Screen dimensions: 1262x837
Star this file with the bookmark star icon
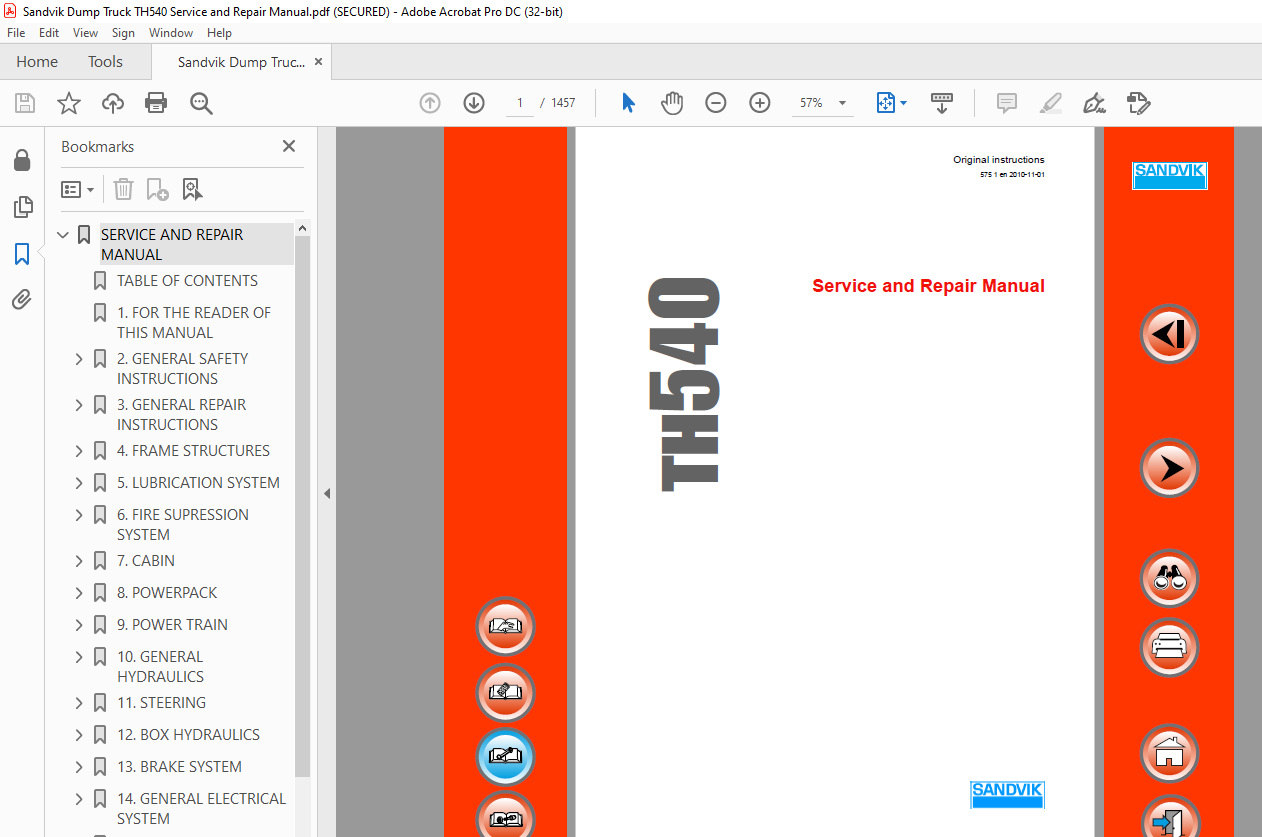click(69, 103)
